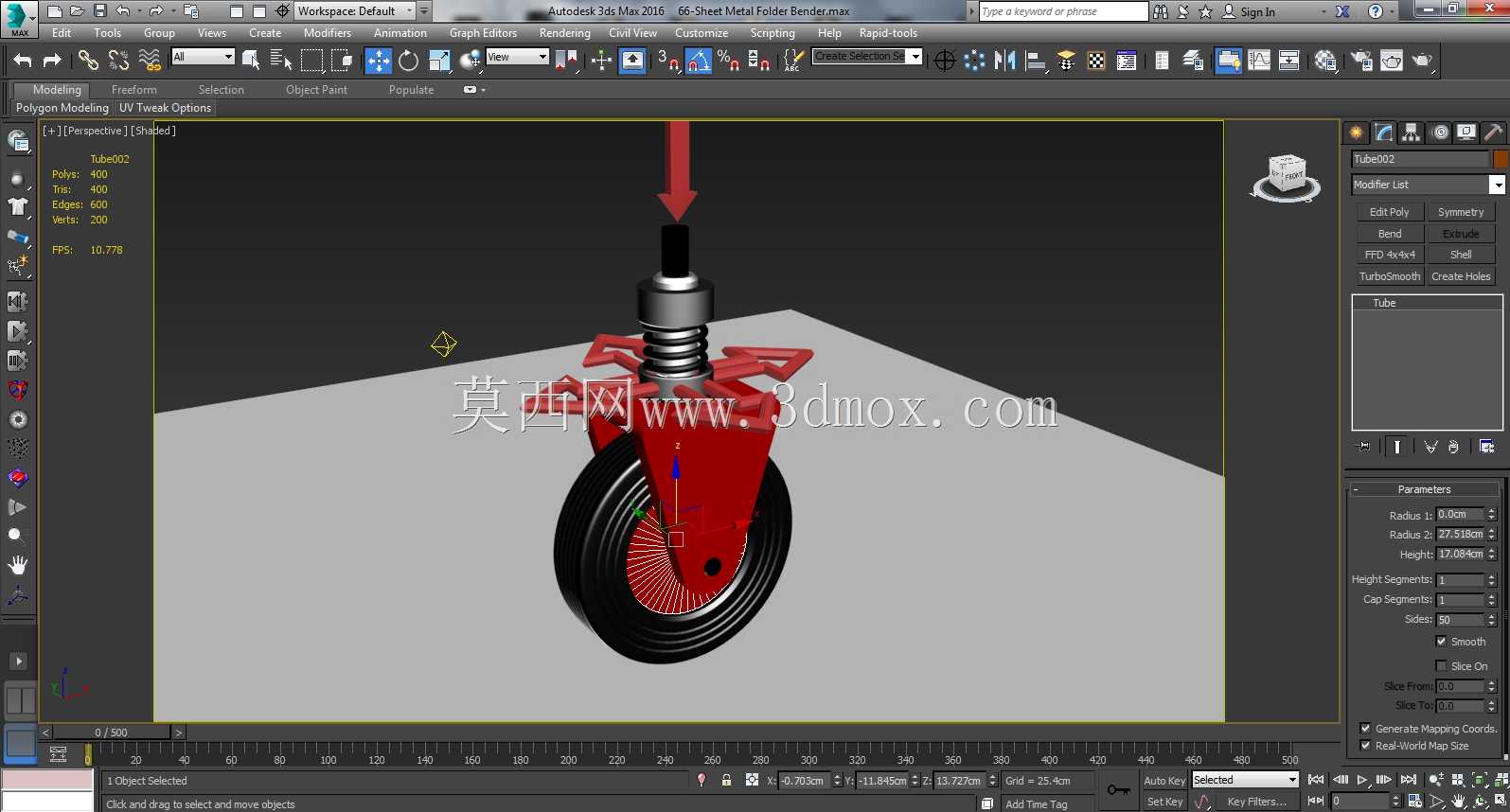
Task: Open the Modifiers menu
Action: 328,33
